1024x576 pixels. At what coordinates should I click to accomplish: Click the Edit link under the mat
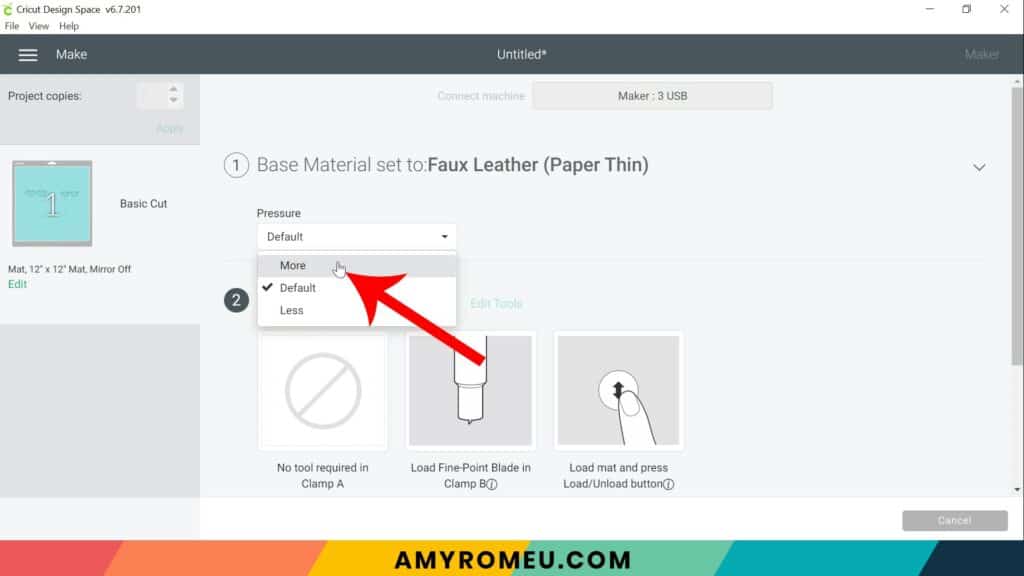pyautogui.click(x=17, y=284)
